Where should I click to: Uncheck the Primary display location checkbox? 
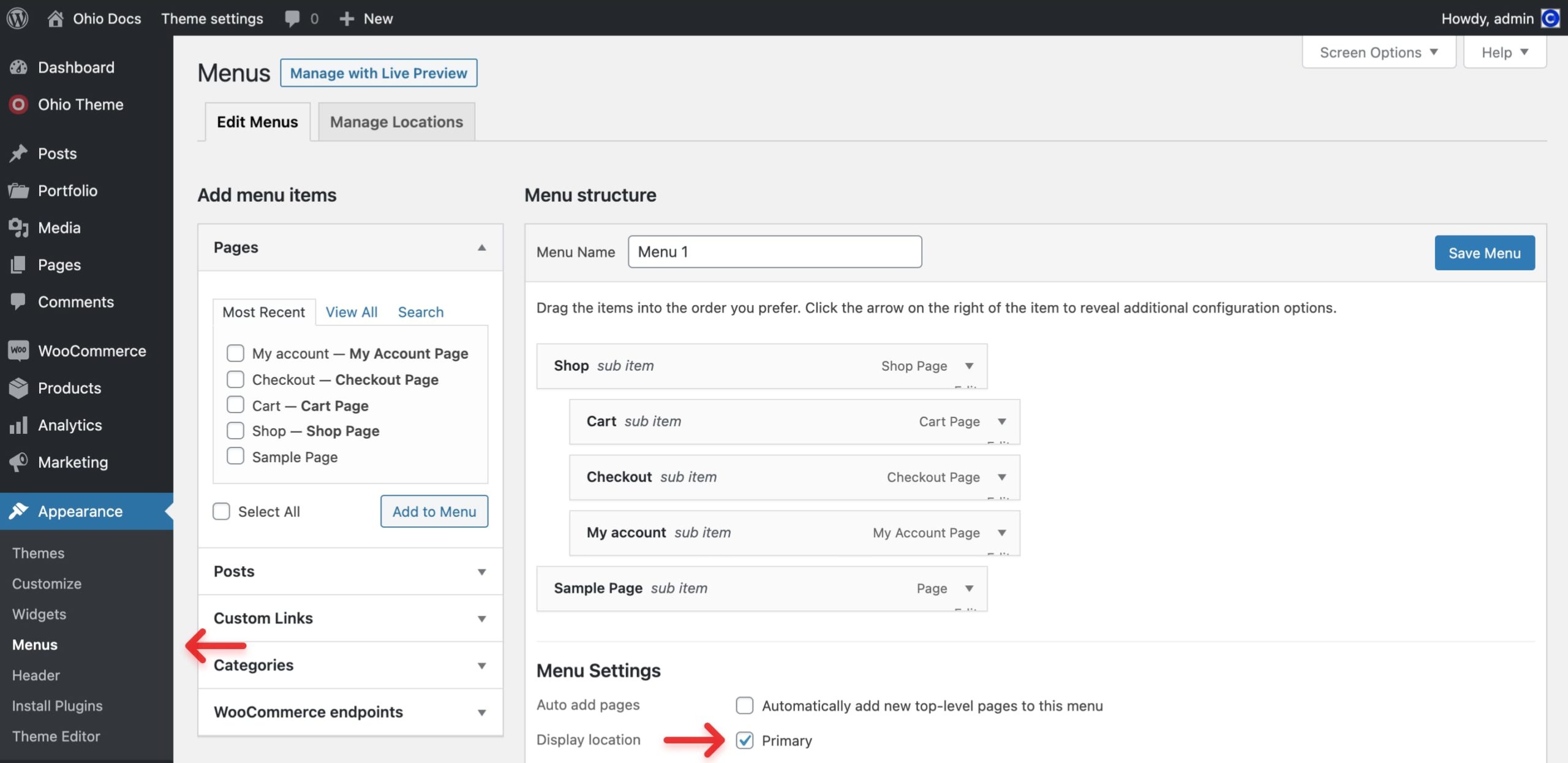pos(745,740)
